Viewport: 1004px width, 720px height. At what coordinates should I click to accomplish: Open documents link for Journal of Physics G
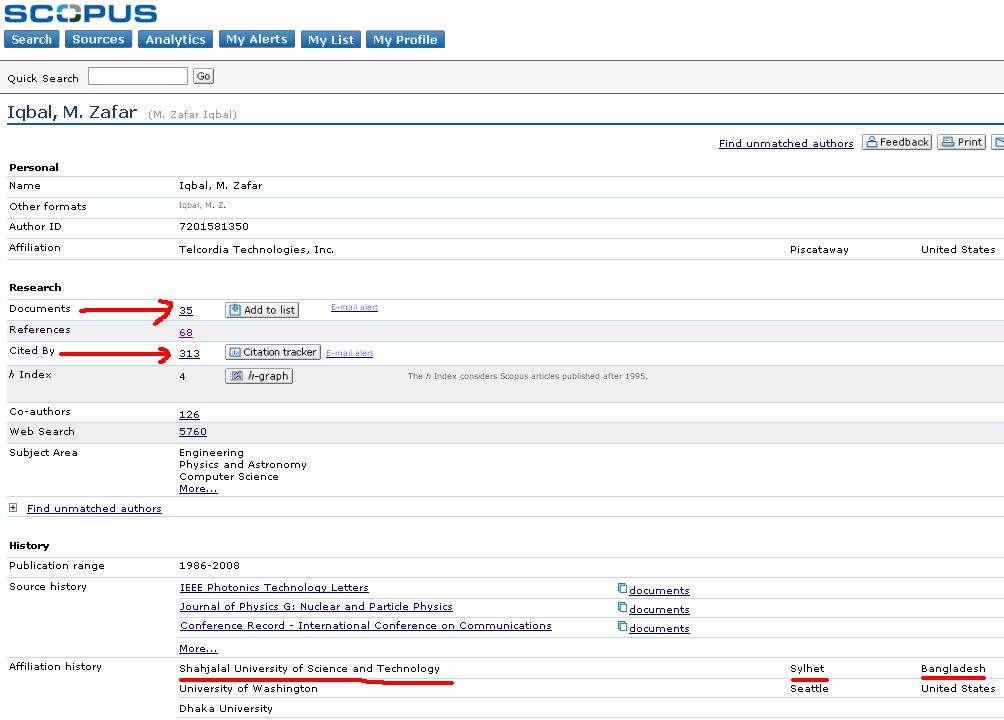pyautogui.click(x=659, y=610)
